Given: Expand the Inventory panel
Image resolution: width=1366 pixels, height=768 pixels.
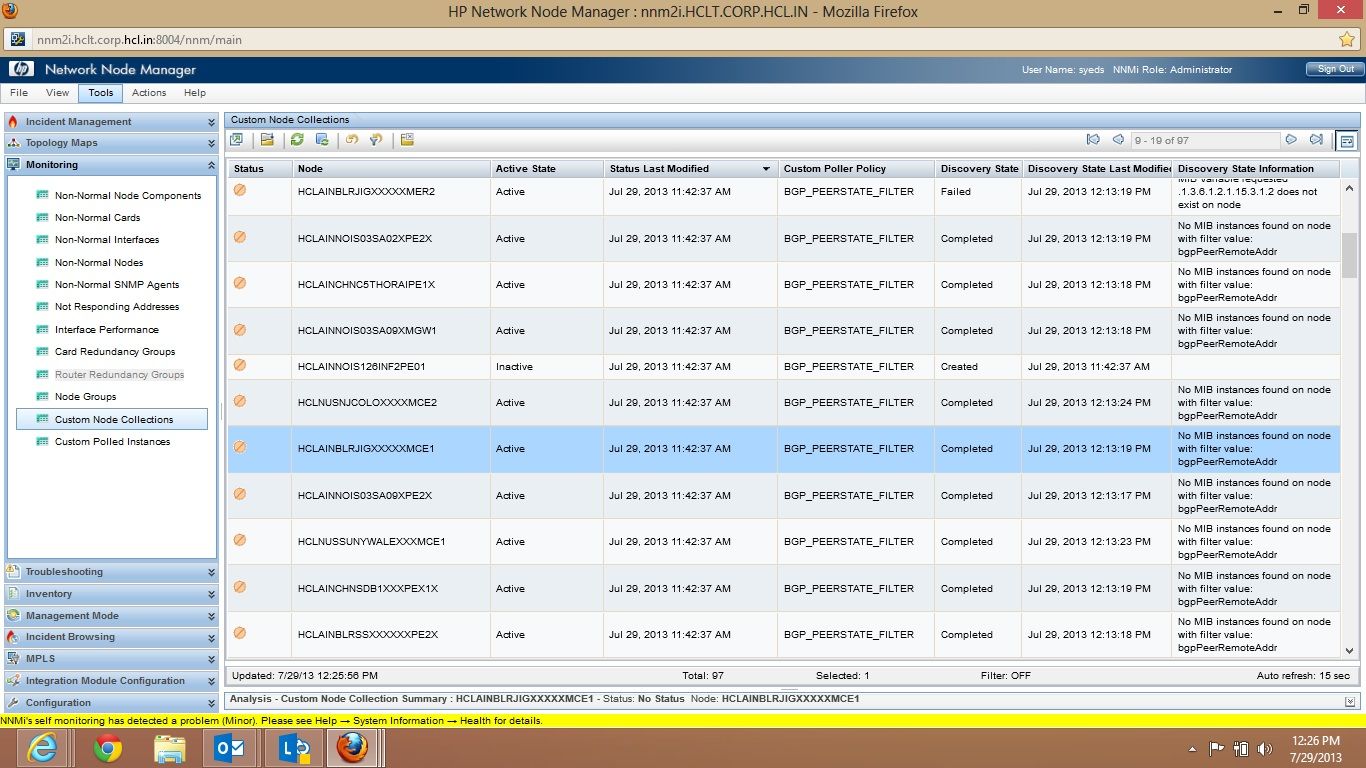Looking at the screenshot, I should 211,594.
